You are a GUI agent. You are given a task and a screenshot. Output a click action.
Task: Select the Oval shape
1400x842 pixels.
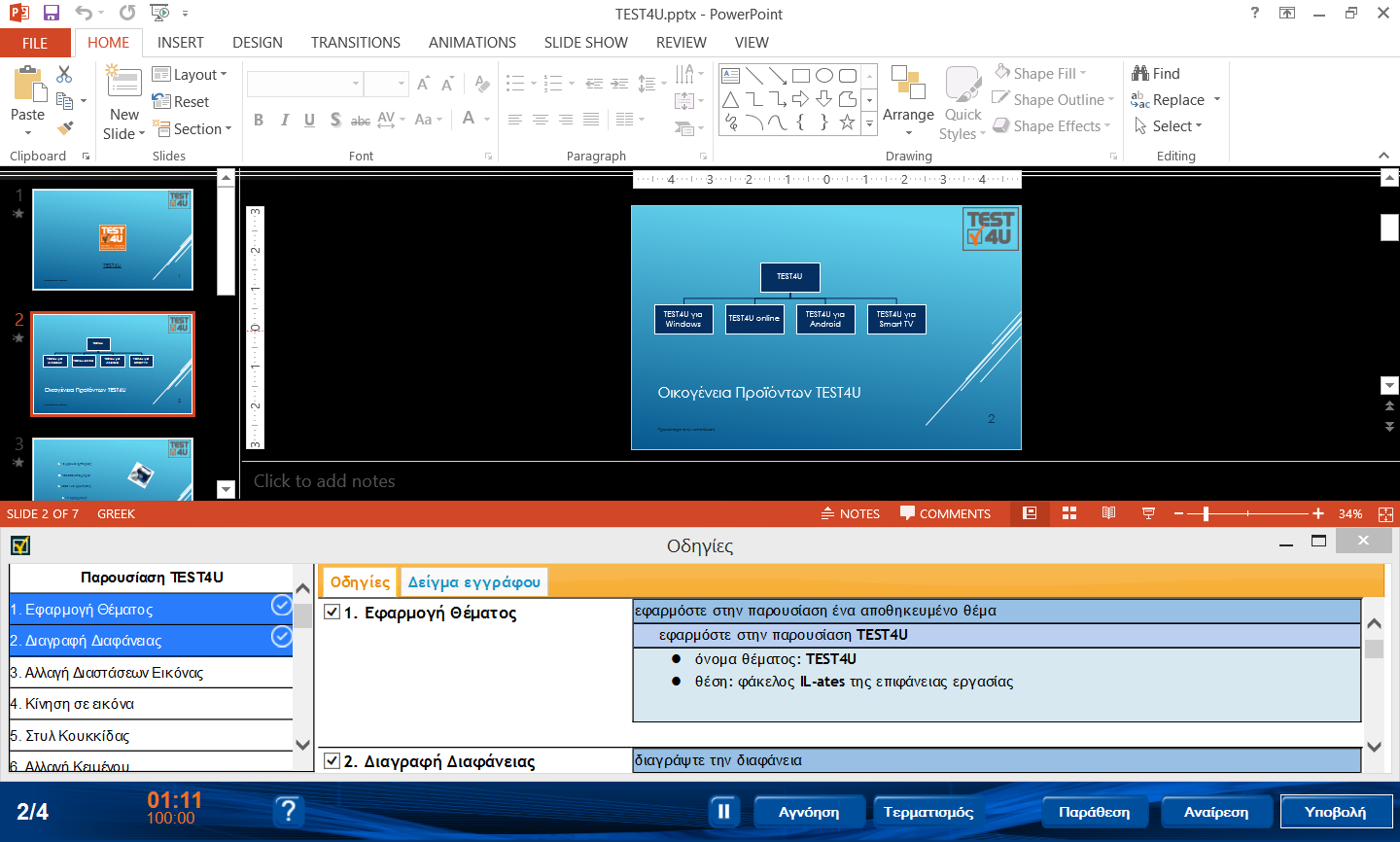[823, 76]
